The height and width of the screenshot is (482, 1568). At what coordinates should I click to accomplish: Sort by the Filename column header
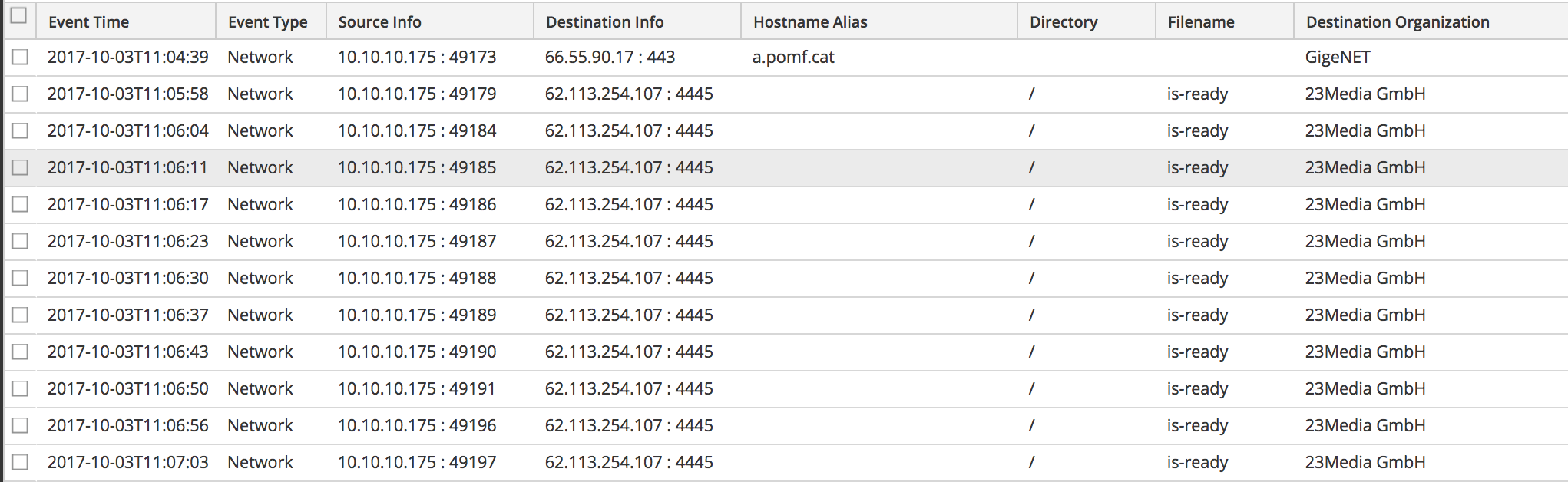[x=1201, y=22]
